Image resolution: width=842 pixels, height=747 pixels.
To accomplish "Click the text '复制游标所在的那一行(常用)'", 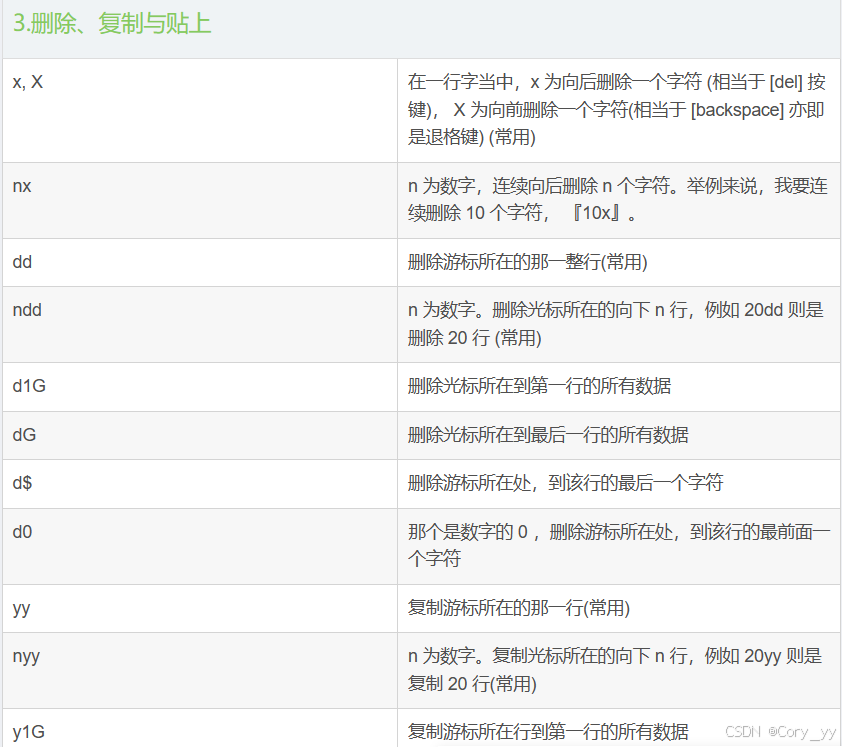I will pos(519,608).
